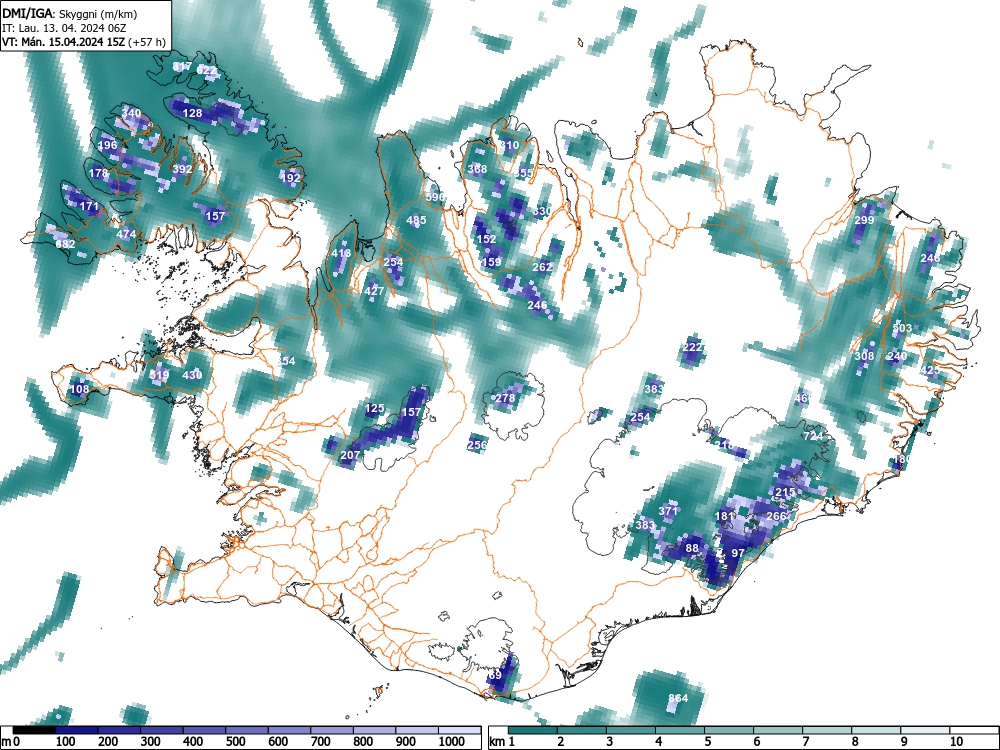Click the visibility value 215
Image resolution: width=1000 pixels, height=750 pixels.
tap(785, 492)
